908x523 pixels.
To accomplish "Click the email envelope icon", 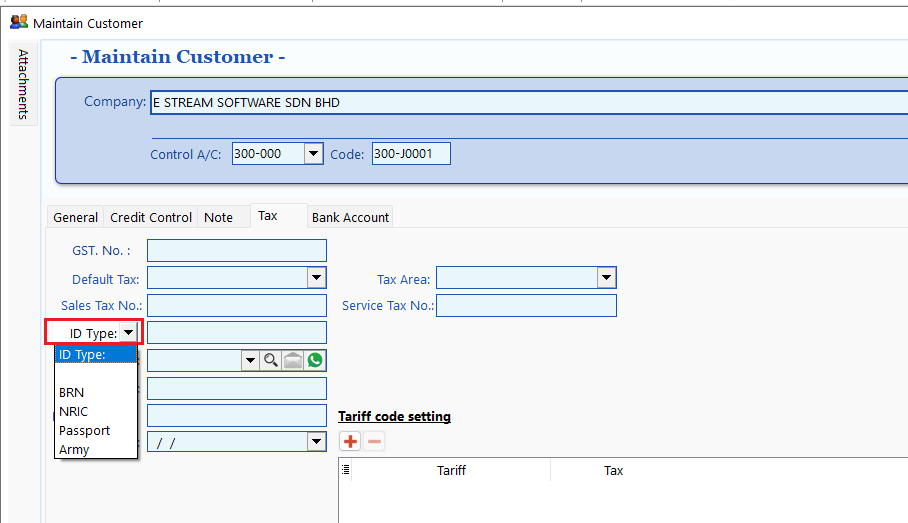I will point(293,360).
